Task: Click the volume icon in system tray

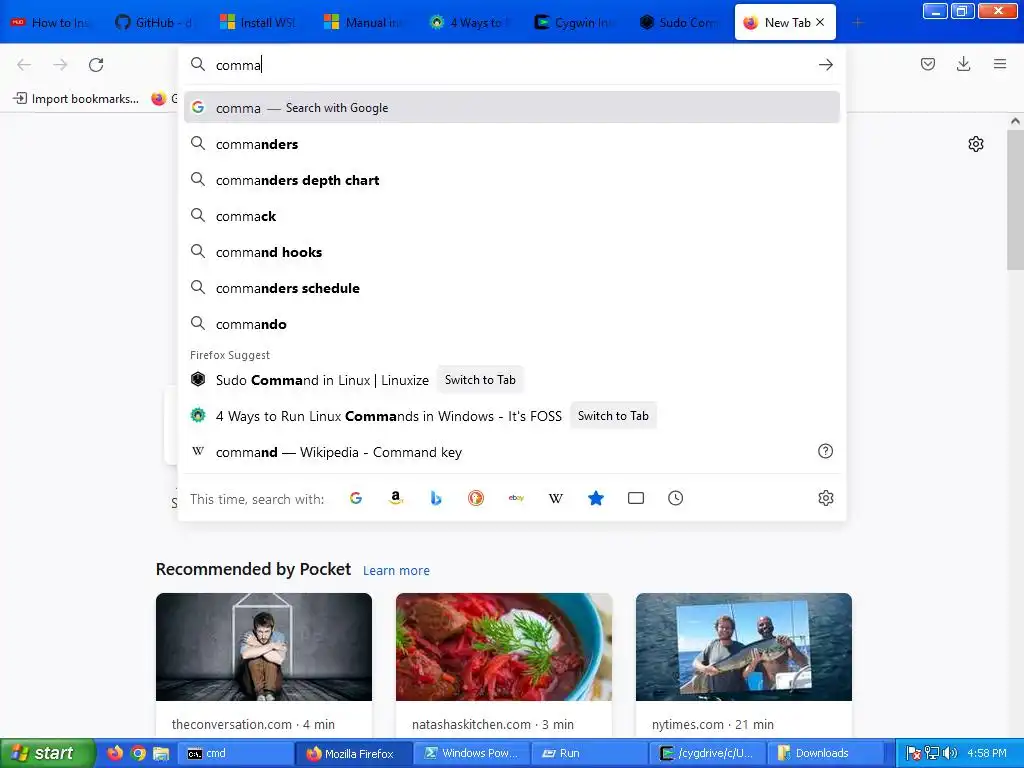Action: (x=950, y=753)
